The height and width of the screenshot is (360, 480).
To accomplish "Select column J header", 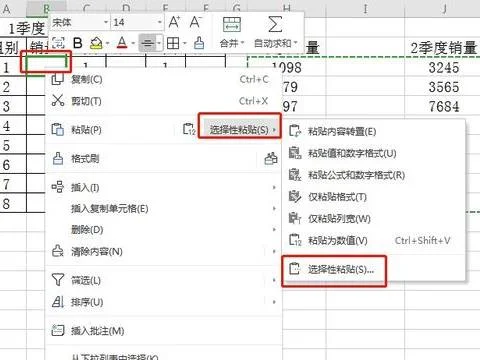I will (x=443, y=8).
